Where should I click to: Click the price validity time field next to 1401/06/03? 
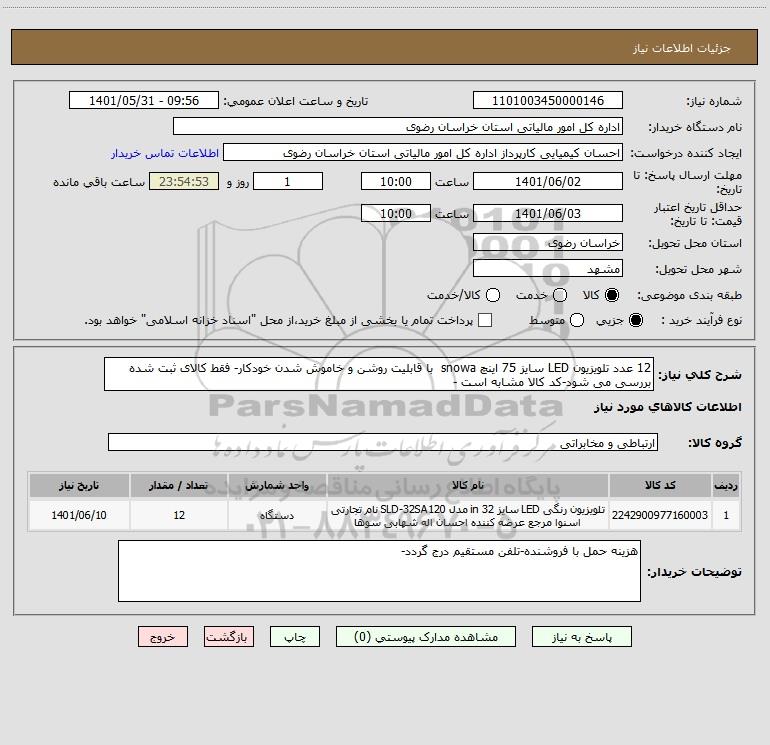click(x=396, y=214)
